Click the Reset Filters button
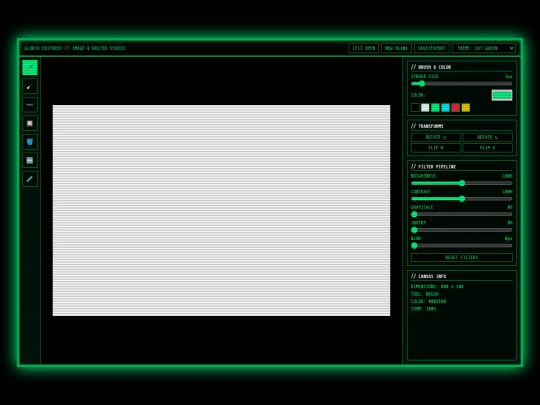Image resolution: width=540 pixels, height=405 pixels. coord(461,257)
